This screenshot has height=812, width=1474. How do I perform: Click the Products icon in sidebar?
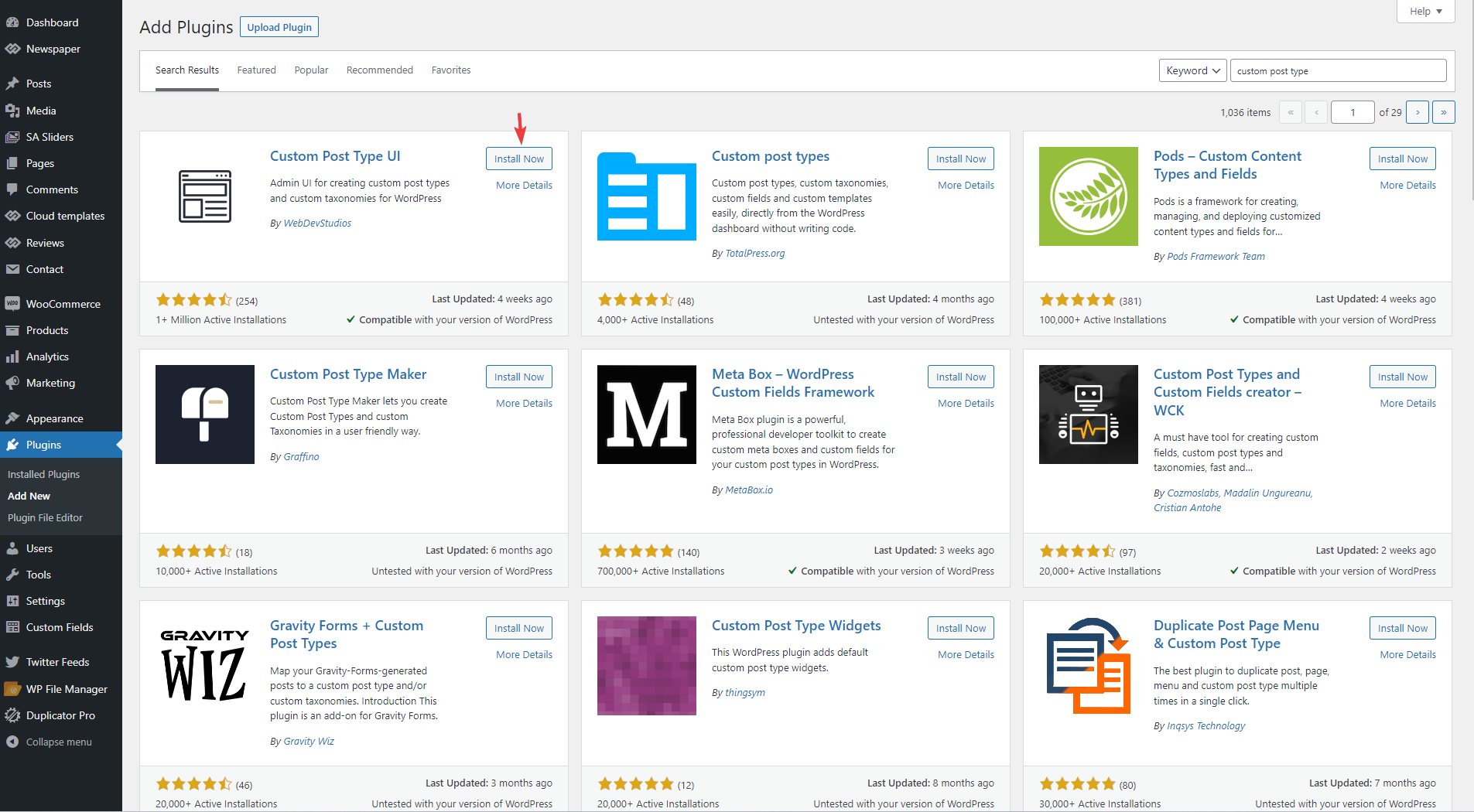12,330
